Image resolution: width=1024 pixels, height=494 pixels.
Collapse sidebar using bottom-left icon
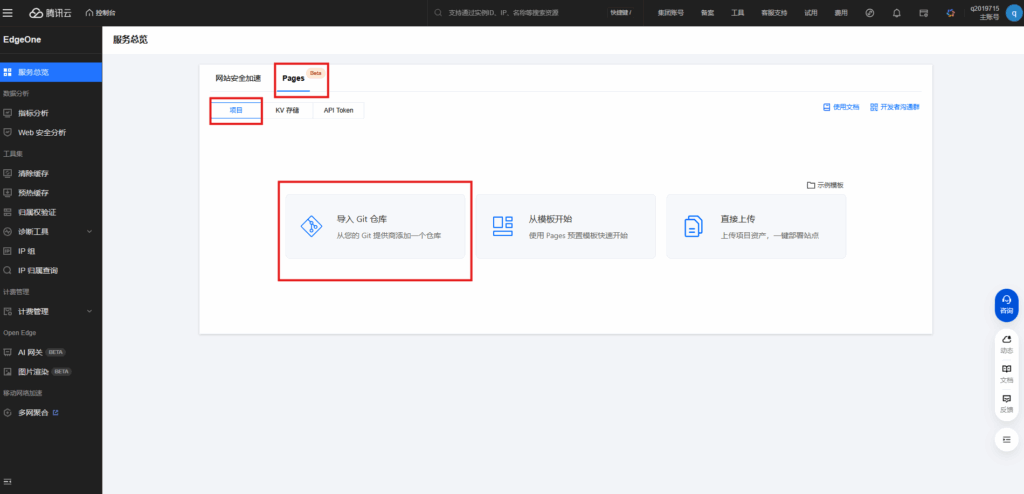(x=8, y=482)
